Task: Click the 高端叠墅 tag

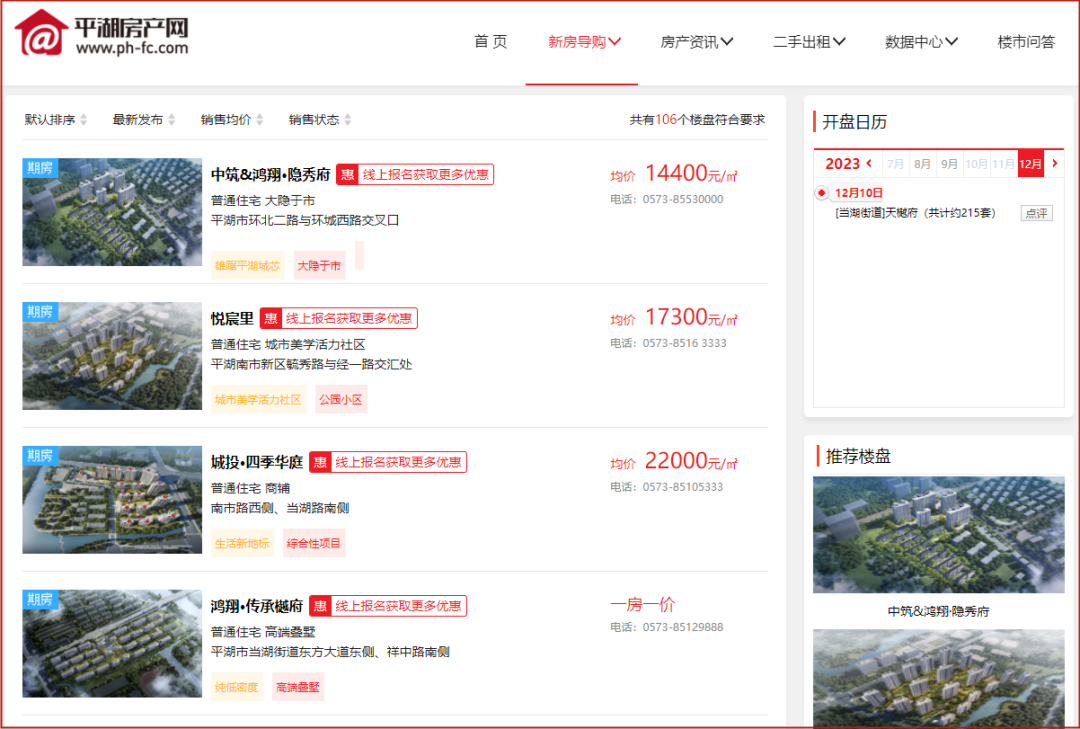Action: (298, 687)
